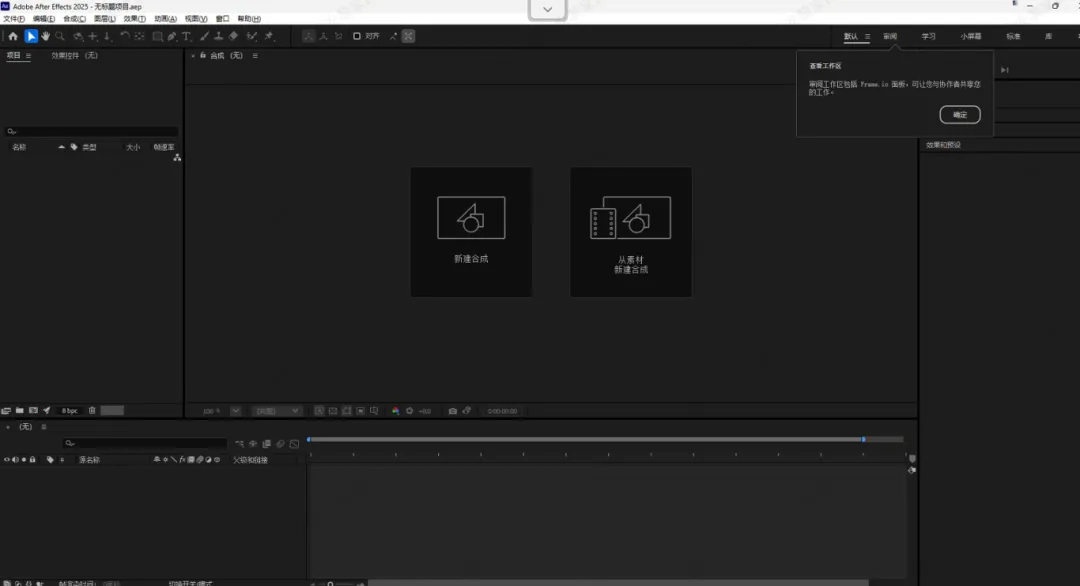The height and width of the screenshot is (586, 1080).
Task: Select the Hand tool
Action: coord(44,36)
